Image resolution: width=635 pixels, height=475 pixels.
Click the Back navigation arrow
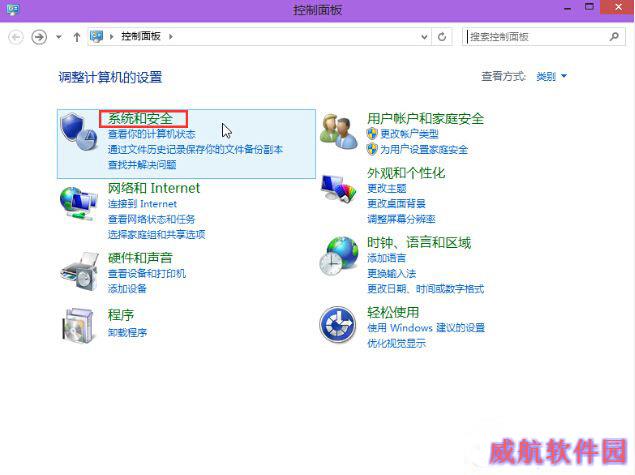click(16, 37)
